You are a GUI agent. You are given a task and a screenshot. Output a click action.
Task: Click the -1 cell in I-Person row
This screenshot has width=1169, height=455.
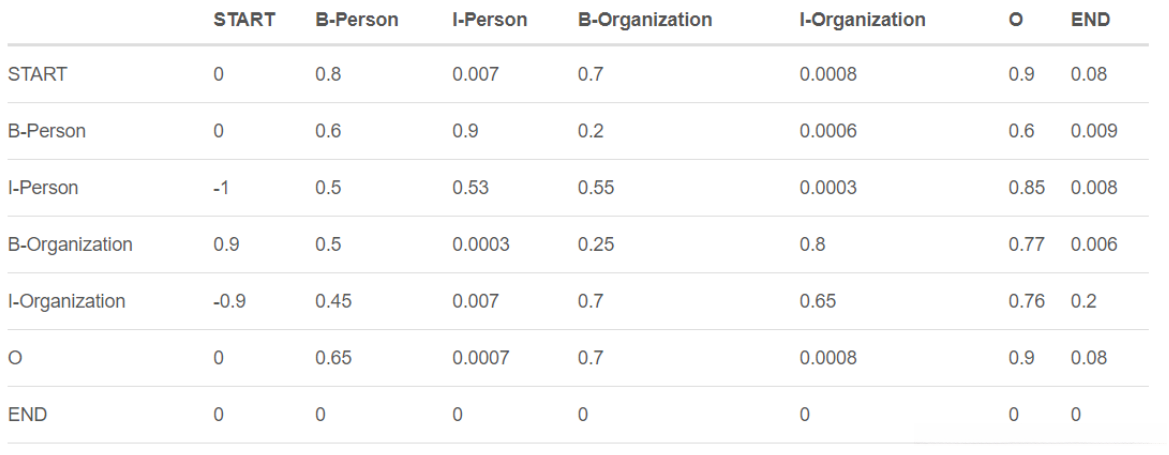pos(222,188)
